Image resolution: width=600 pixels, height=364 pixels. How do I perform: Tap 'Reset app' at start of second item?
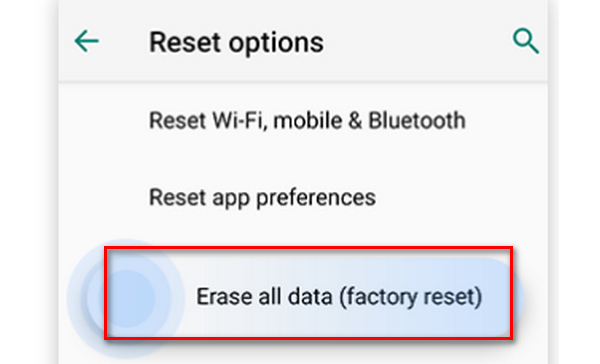click(x=199, y=198)
